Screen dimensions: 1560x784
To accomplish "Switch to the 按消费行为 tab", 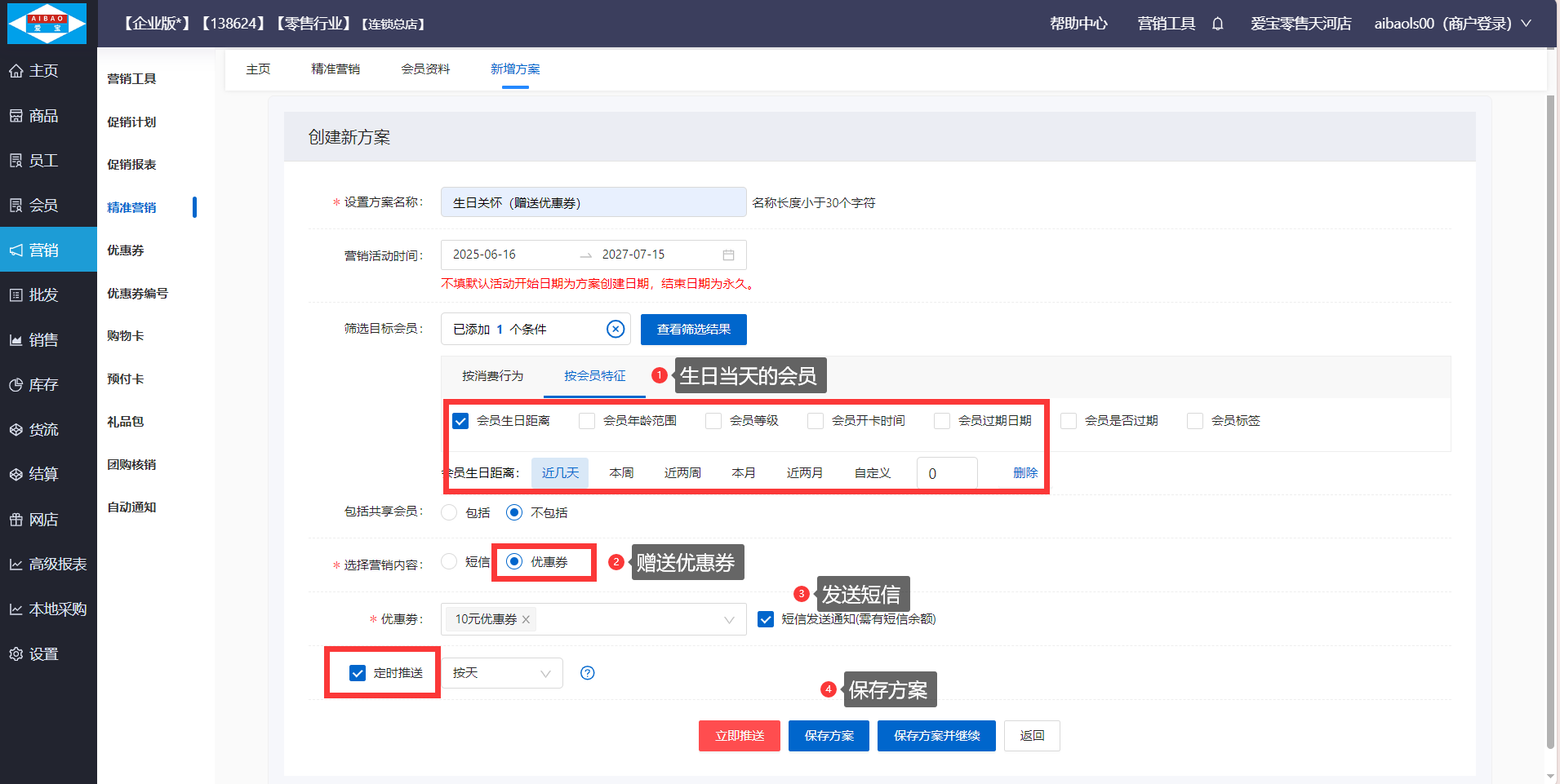I will (492, 376).
